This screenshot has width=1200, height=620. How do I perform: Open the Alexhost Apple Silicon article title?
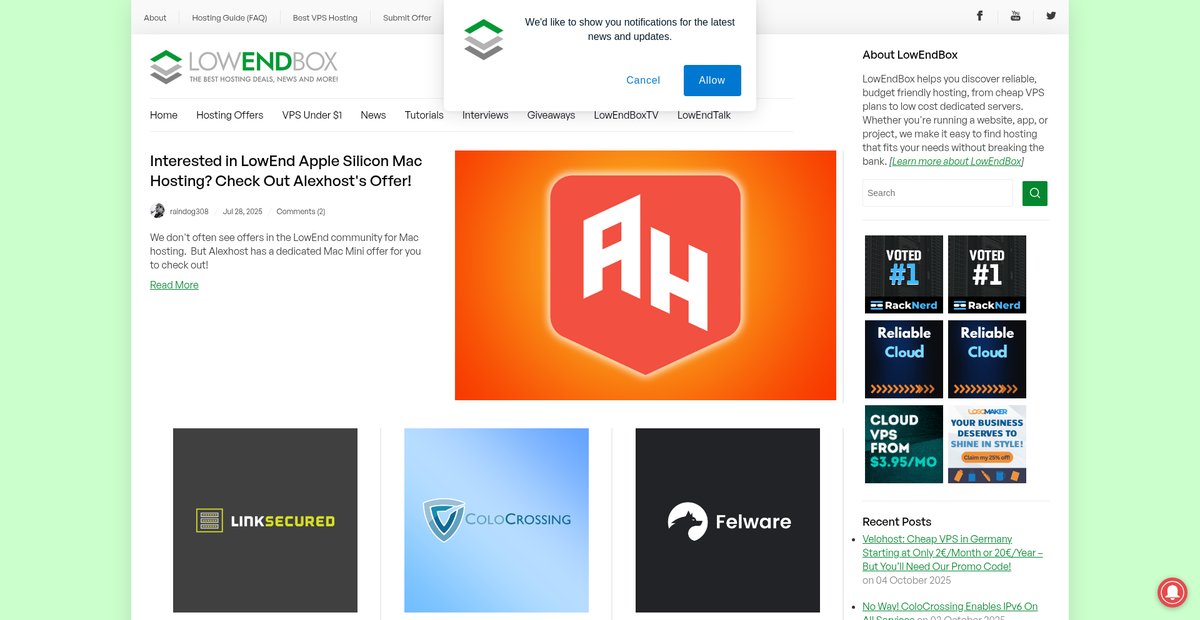(x=286, y=171)
